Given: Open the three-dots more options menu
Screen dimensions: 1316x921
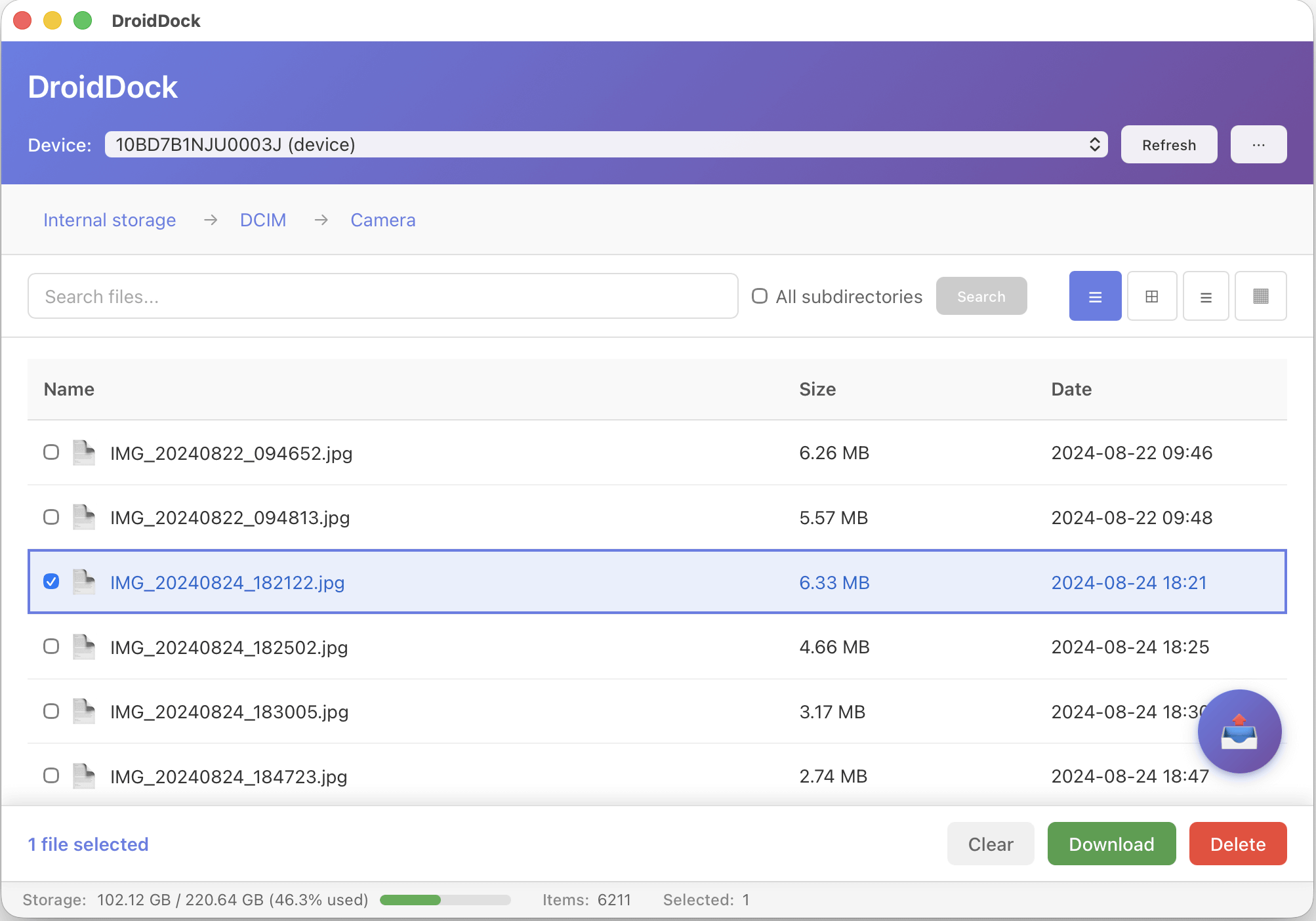Looking at the screenshot, I should click(x=1258, y=145).
